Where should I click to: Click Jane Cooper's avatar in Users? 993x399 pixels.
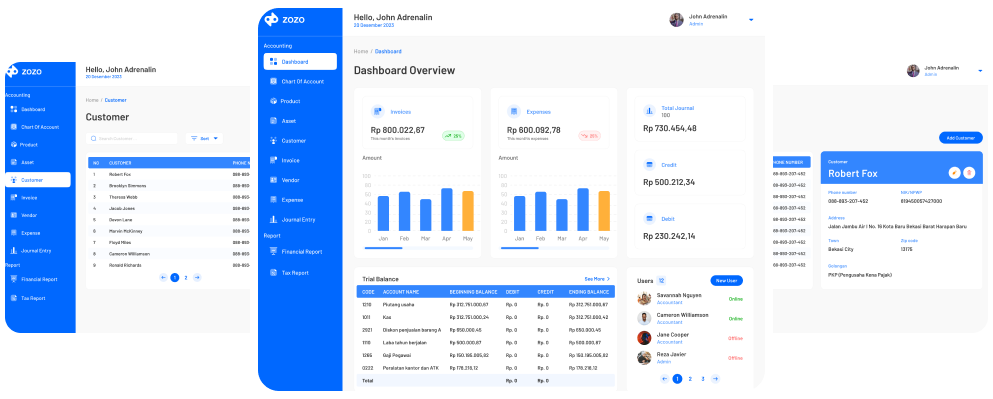click(x=644, y=338)
